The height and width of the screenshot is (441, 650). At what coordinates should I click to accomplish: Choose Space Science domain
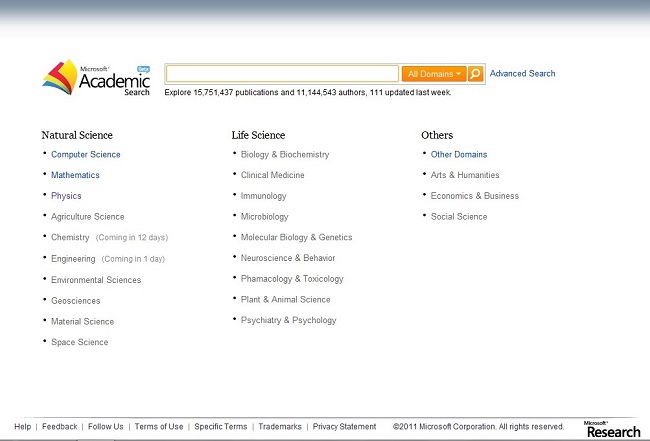[x=80, y=342]
